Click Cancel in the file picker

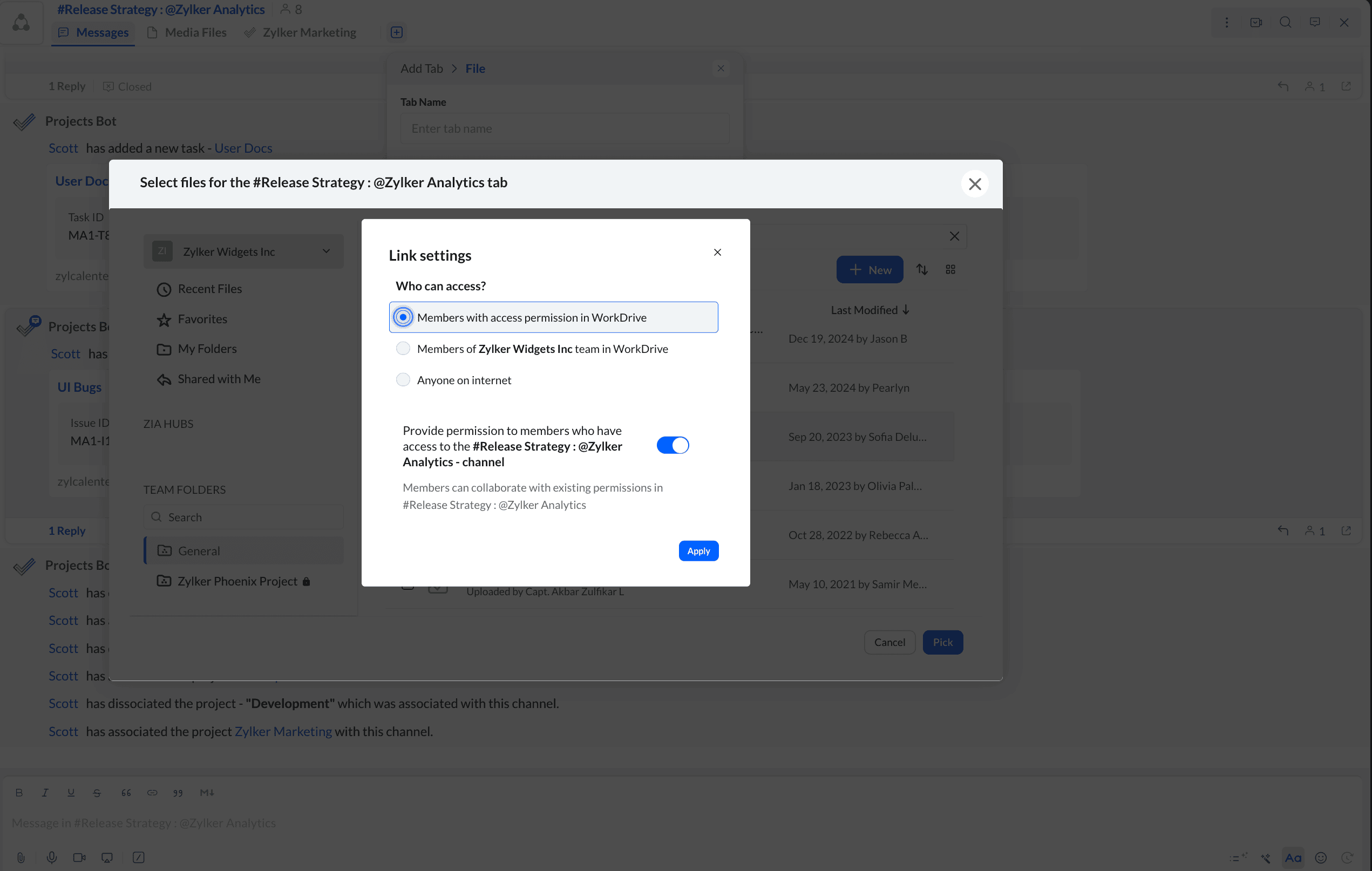click(x=889, y=643)
